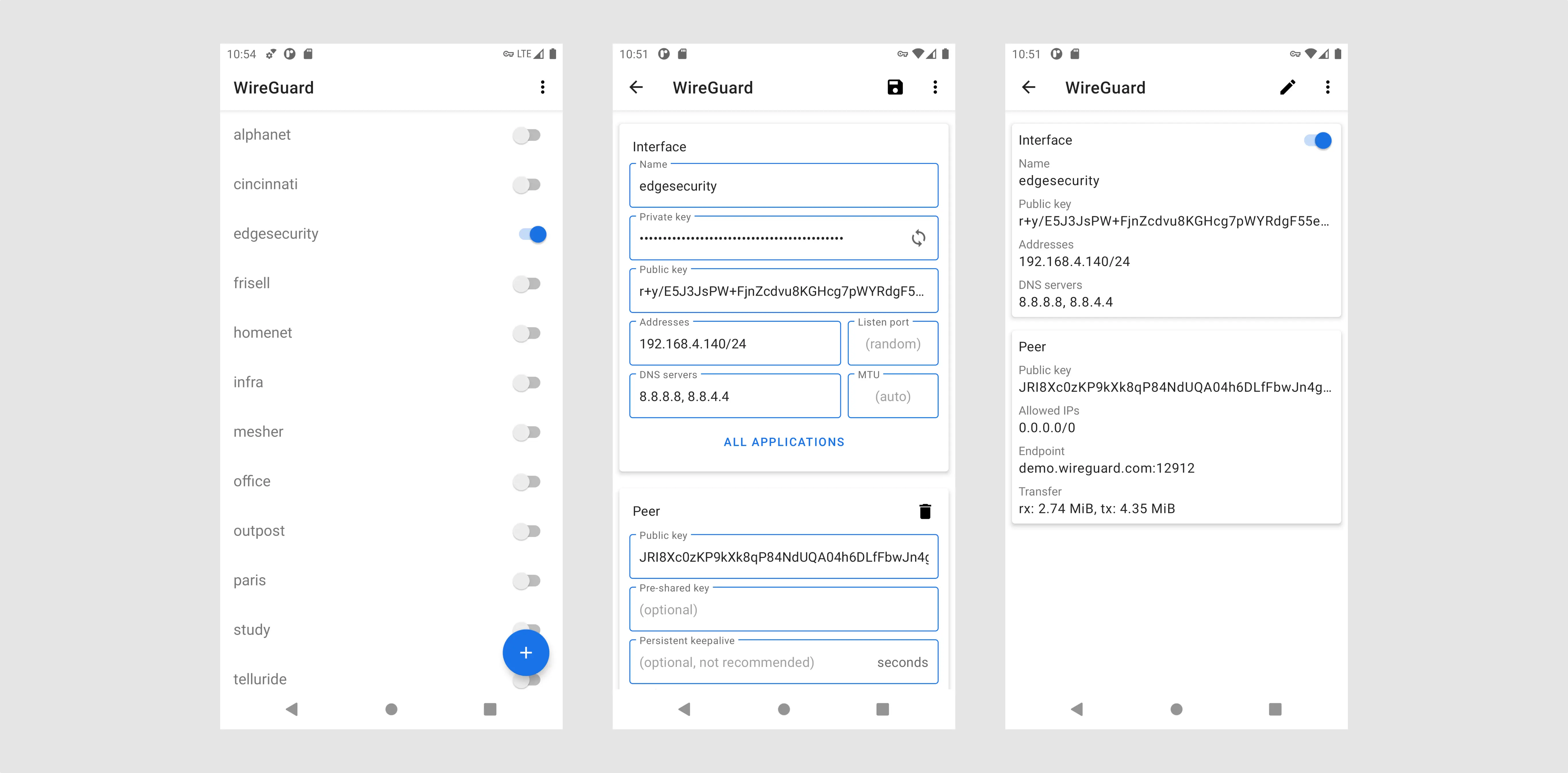Image resolution: width=1568 pixels, height=773 pixels.
Task: Tap peer public key on detail screen
Action: [x=1175, y=387]
